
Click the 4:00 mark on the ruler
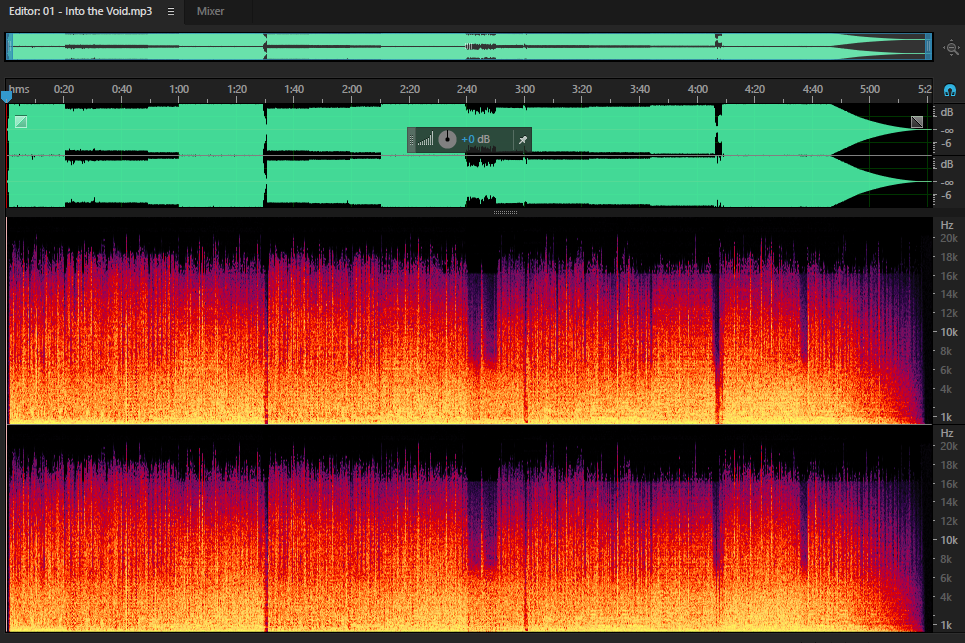pos(697,89)
